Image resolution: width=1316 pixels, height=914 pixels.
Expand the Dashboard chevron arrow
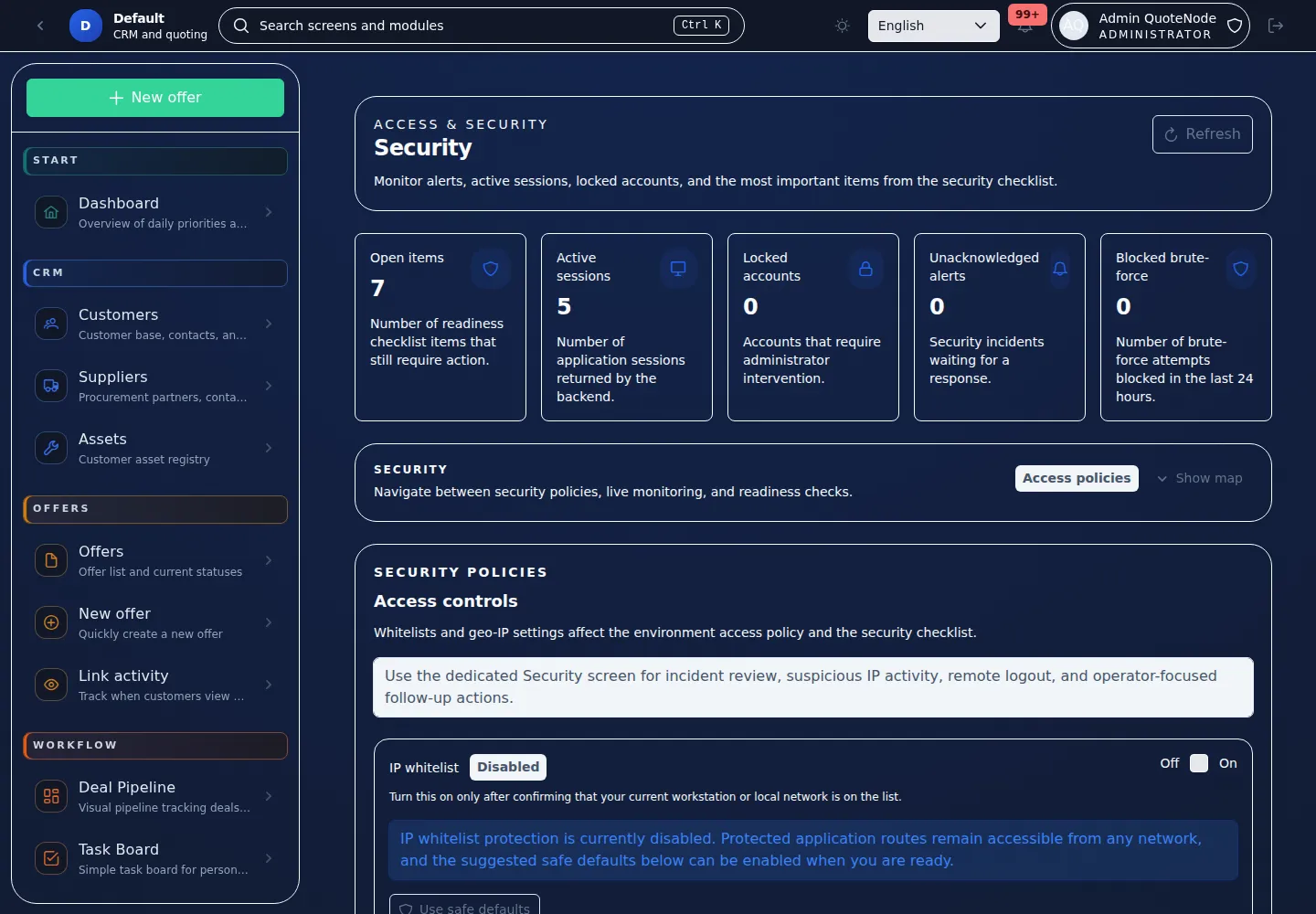click(x=269, y=212)
